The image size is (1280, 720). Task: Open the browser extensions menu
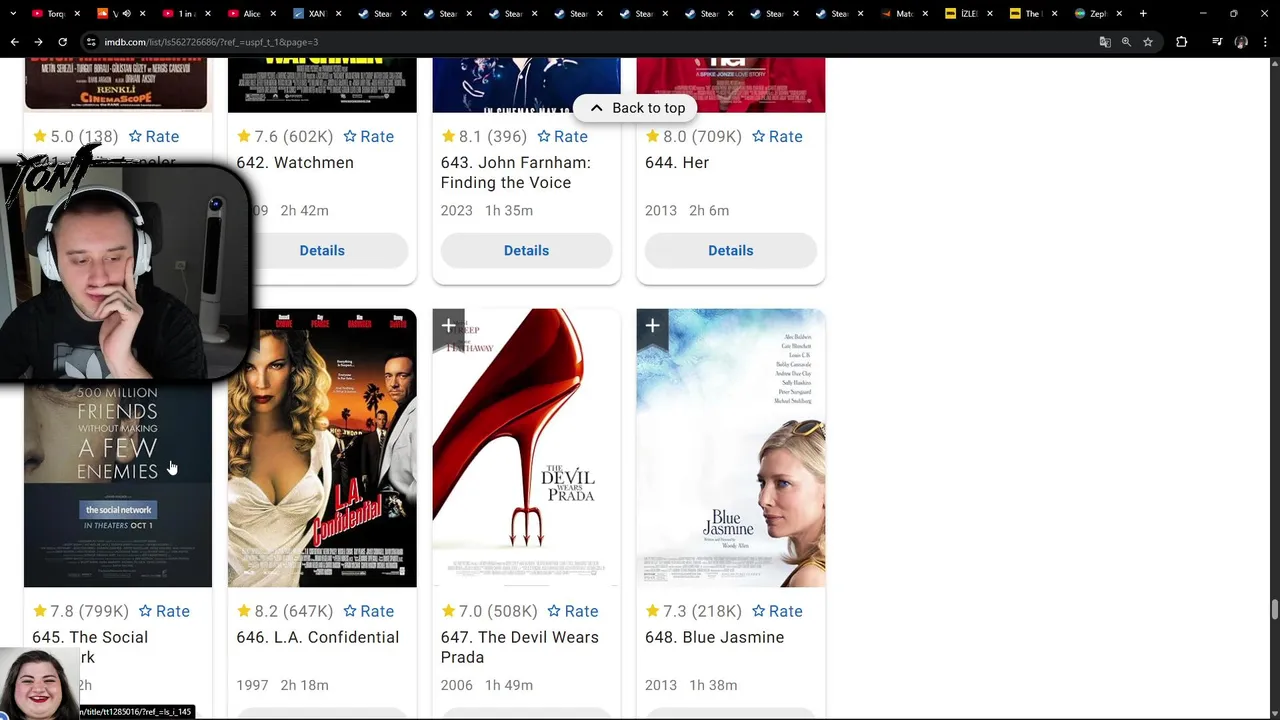point(1181,42)
